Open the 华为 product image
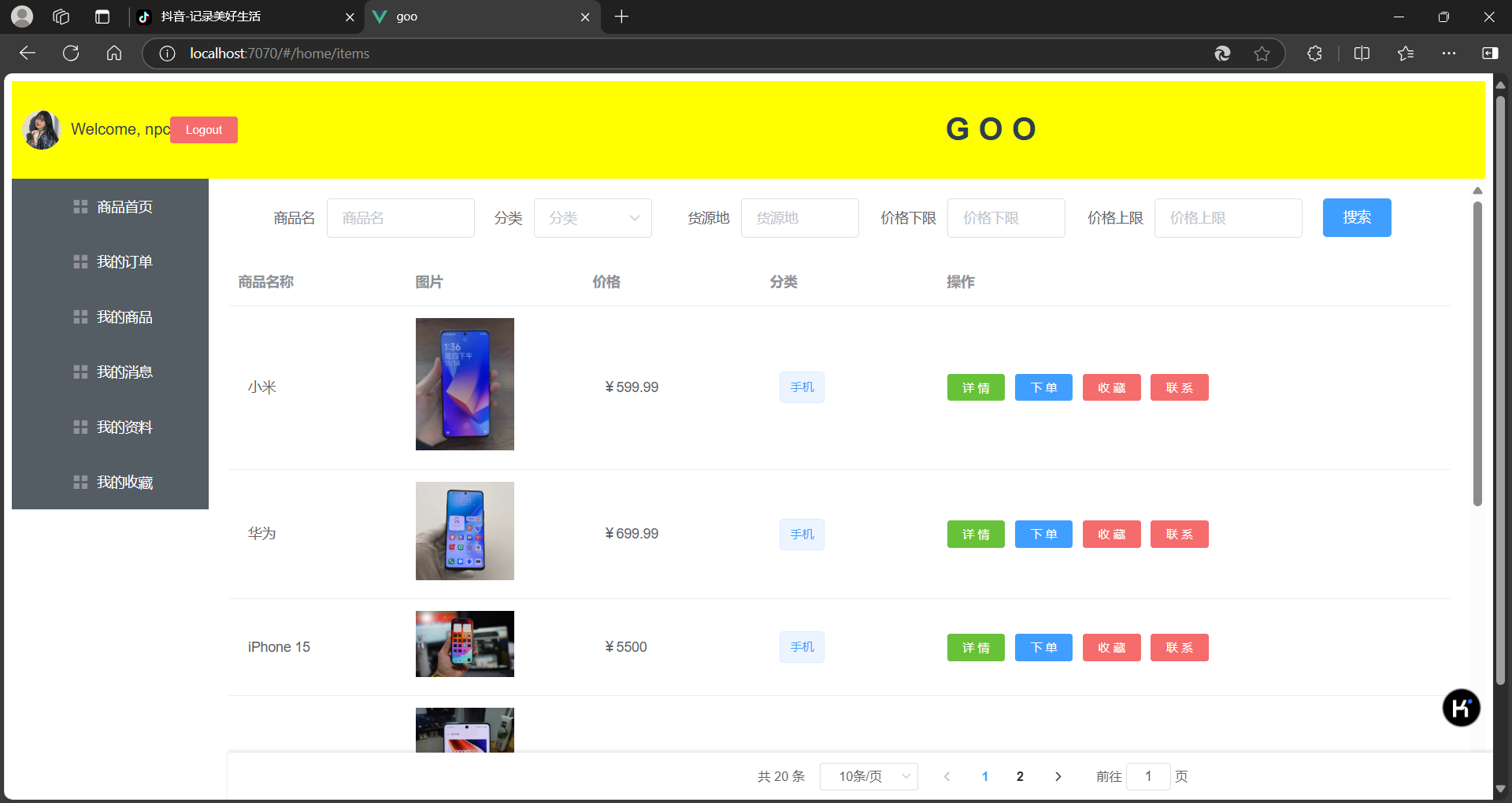The image size is (1512, 803). [465, 531]
